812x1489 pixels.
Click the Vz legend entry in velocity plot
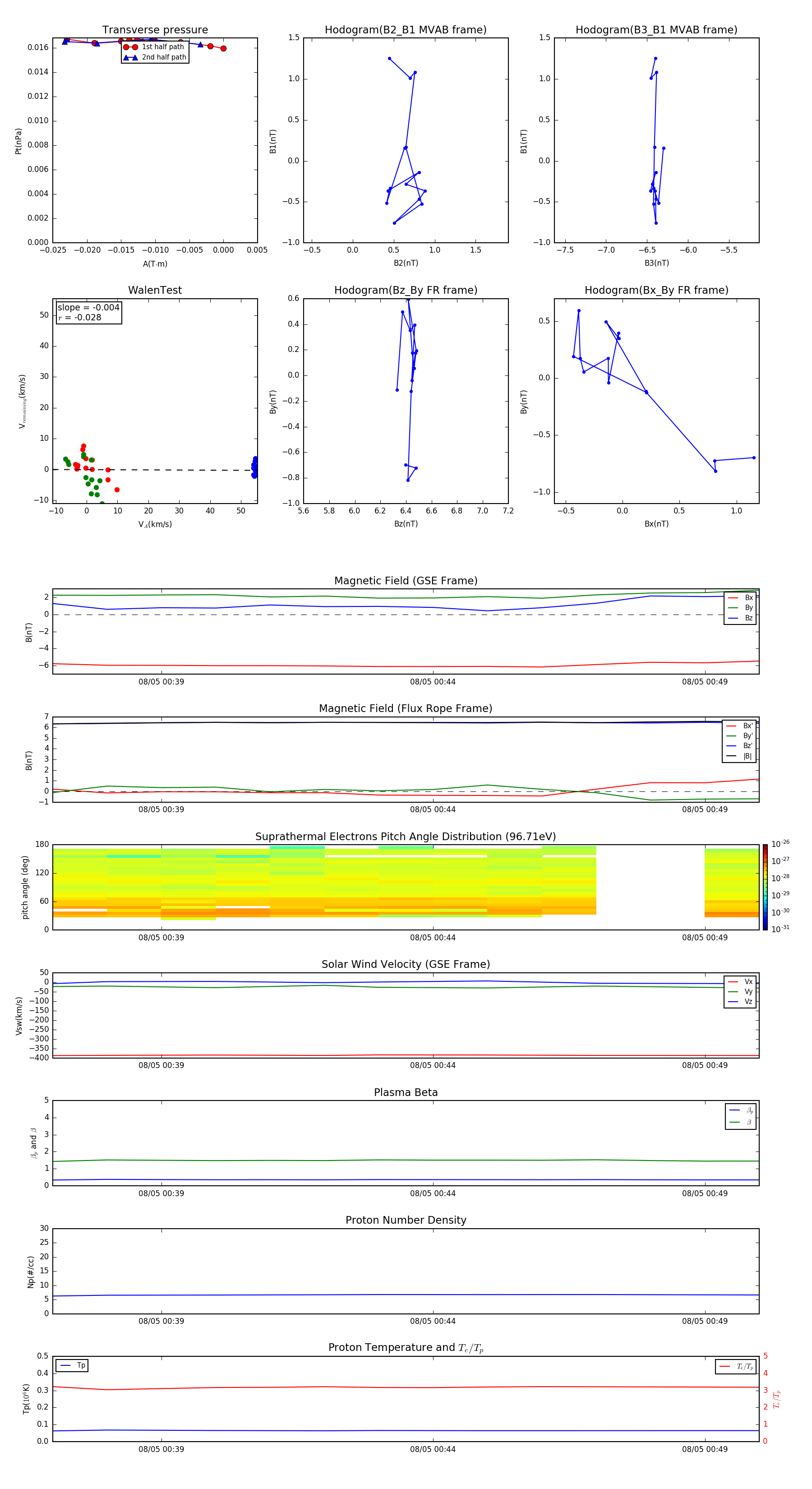tap(740, 1002)
